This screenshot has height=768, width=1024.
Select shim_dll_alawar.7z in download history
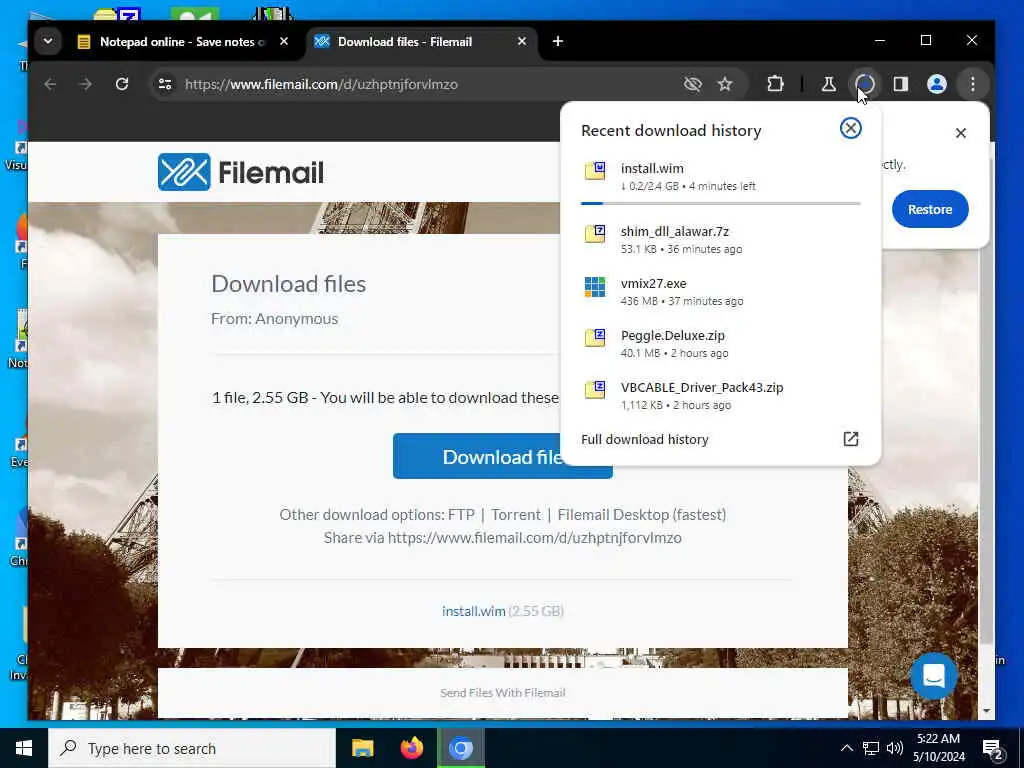point(720,239)
